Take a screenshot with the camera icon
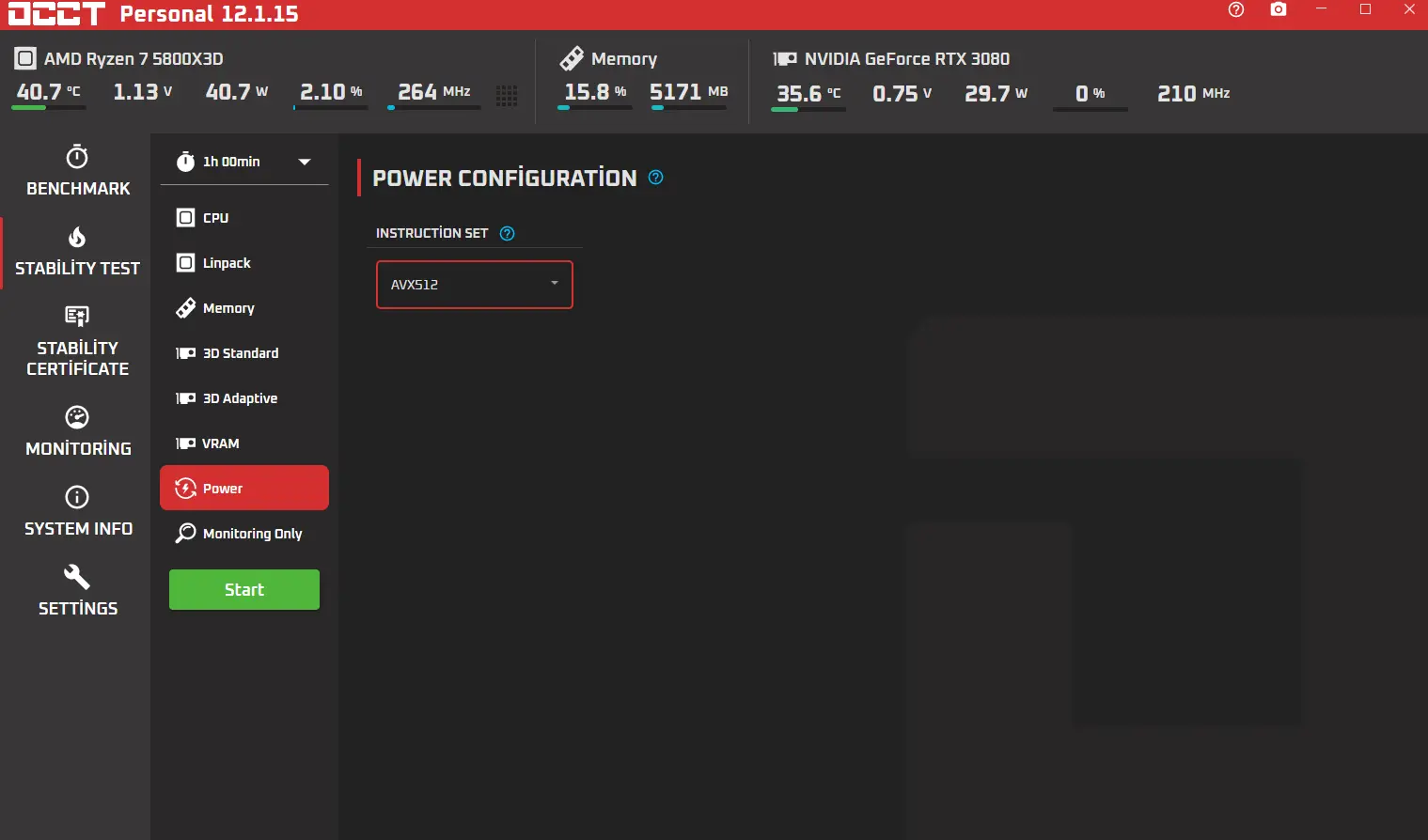 pyautogui.click(x=1279, y=9)
